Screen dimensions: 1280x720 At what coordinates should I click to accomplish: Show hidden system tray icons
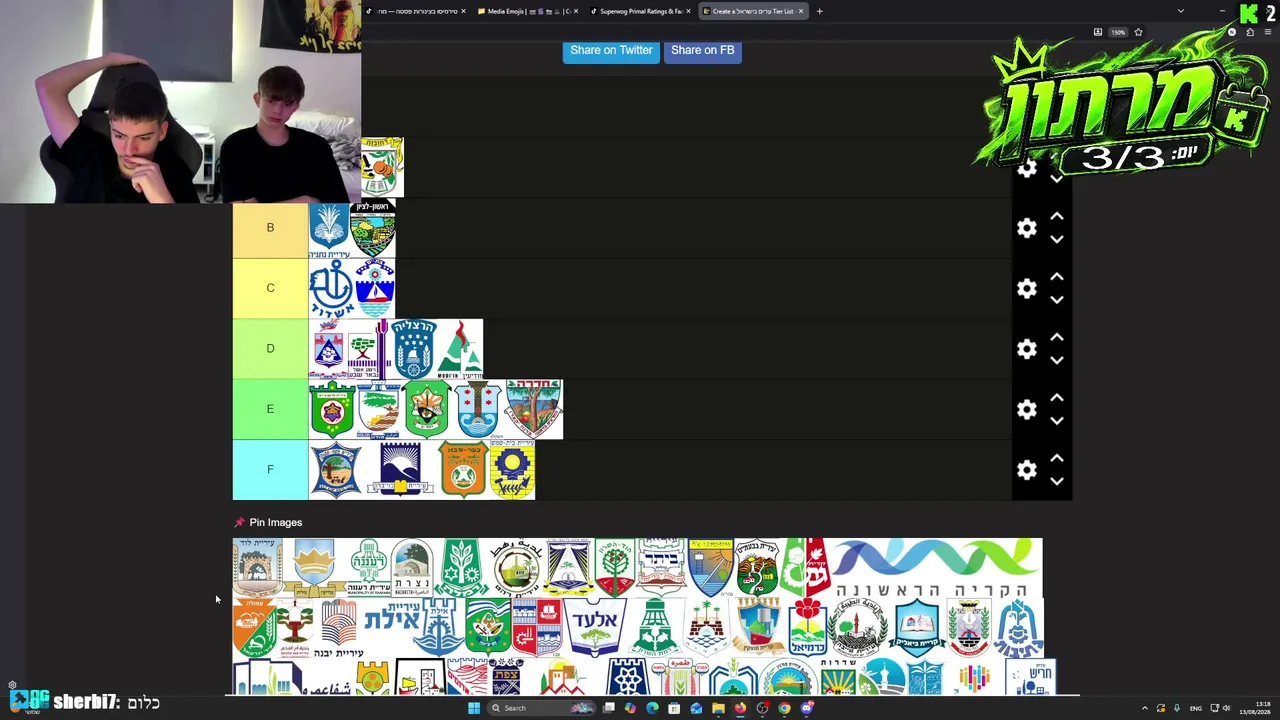click(x=1145, y=708)
